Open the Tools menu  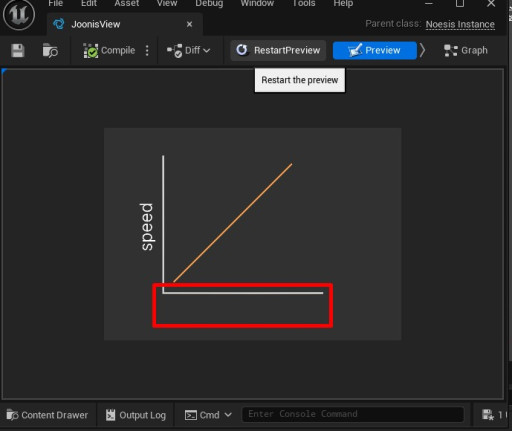click(x=304, y=4)
